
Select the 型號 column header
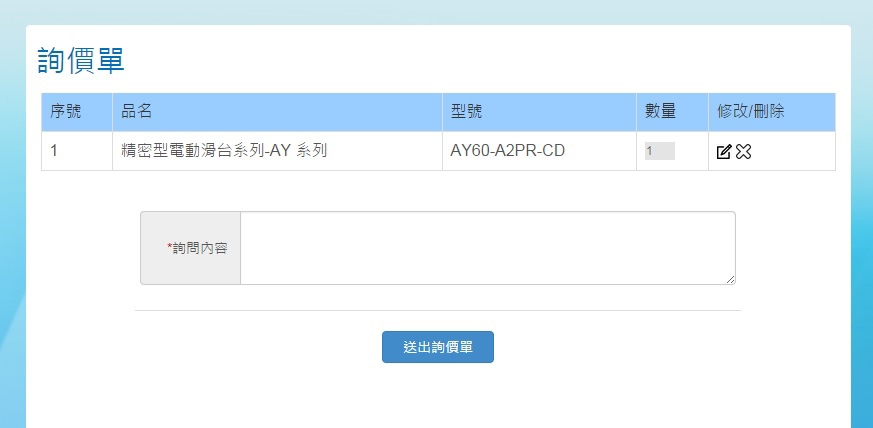[540, 112]
